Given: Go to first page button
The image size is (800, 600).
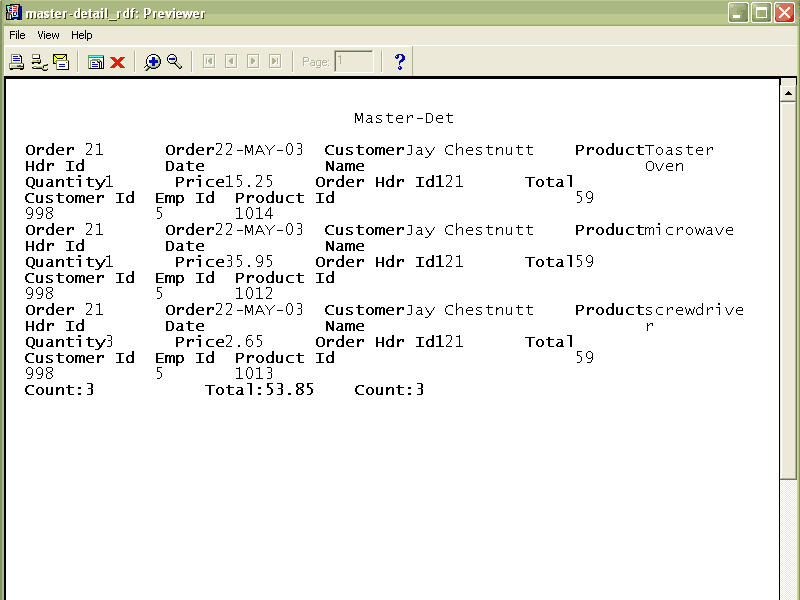Looking at the screenshot, I should coord(209,62).
